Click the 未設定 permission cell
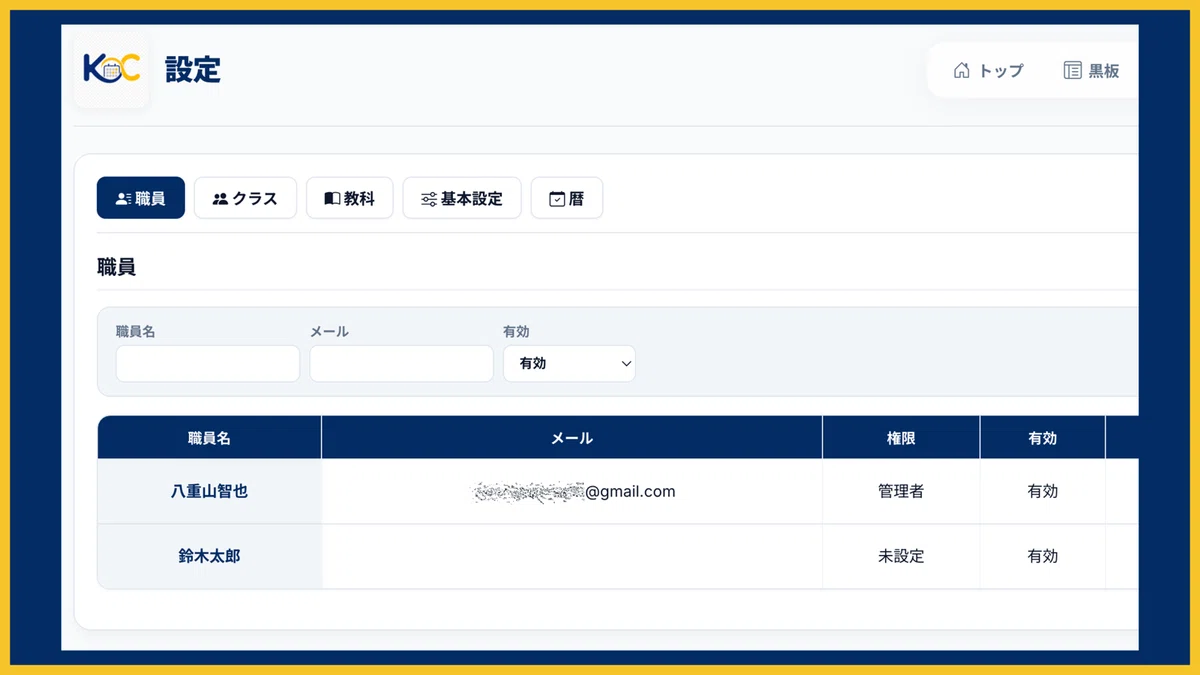Viewport: 1200px width, 675px height. (901, 556)
